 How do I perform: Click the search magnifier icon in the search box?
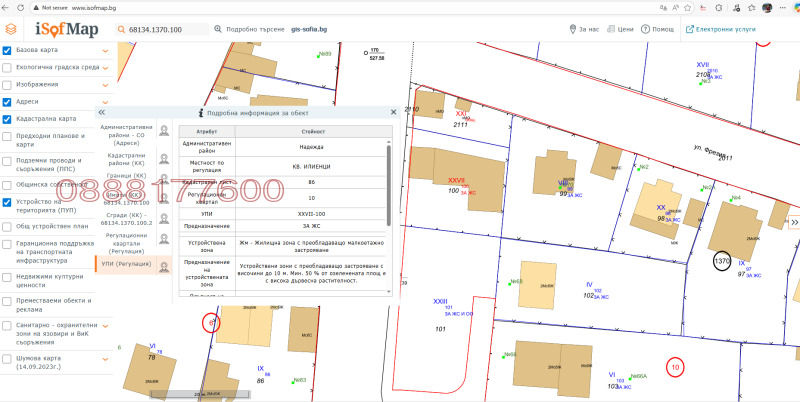click(121, 30)
